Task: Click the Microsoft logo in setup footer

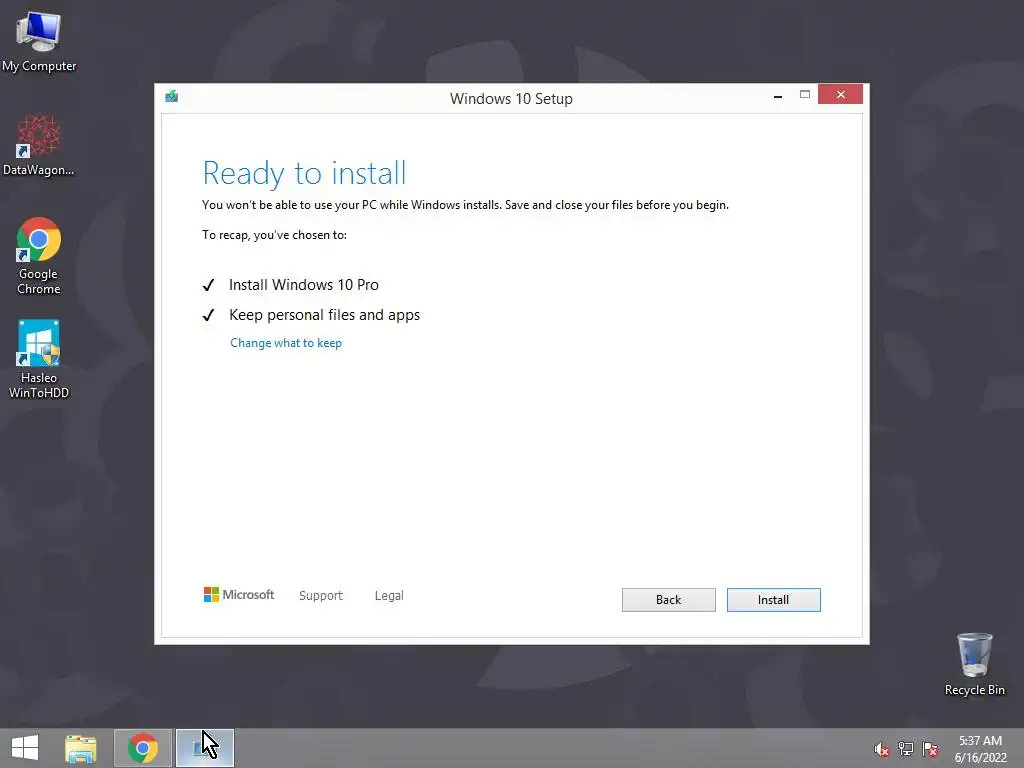Action: point(239,594)
